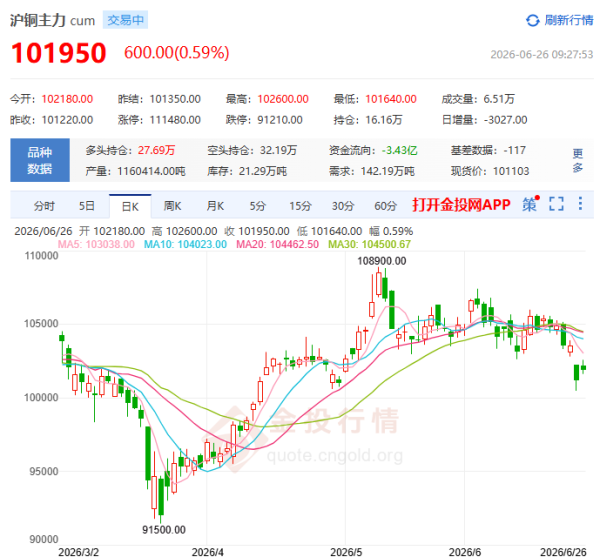Click the 95000 price axis label
The width and height of the screenshot is (600, 557).
pyautogui.click(x=44, y=471)
